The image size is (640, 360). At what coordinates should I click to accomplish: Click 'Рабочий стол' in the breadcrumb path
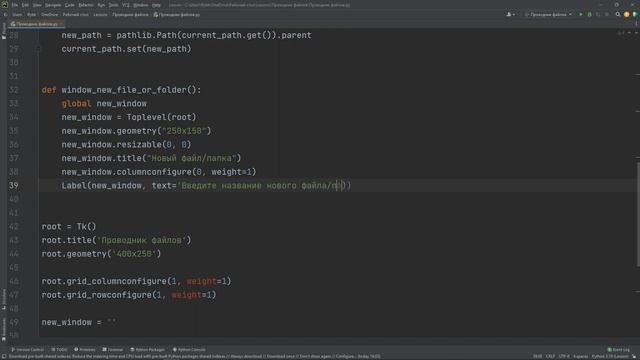click(x=76, y=15)
